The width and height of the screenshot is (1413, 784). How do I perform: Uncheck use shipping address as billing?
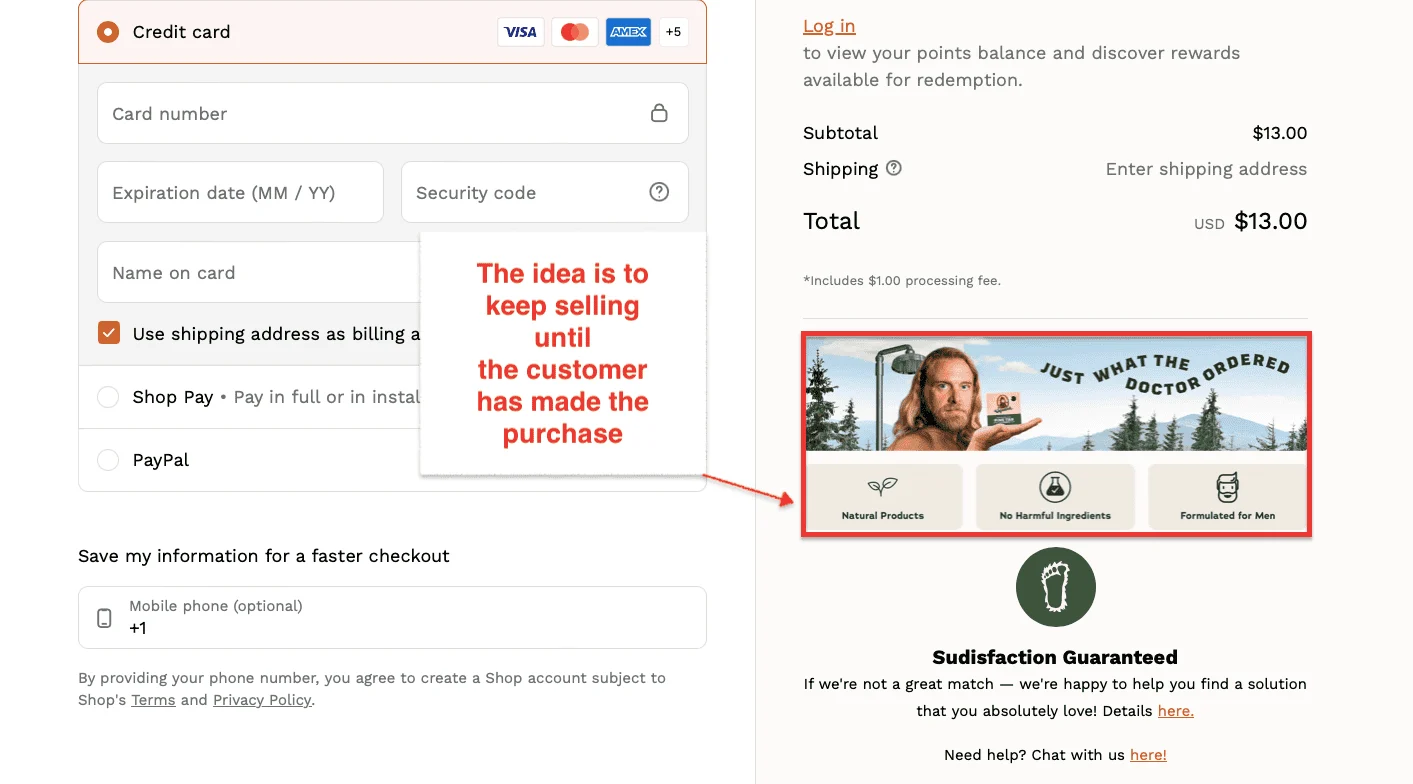click(x=109, y=333)
